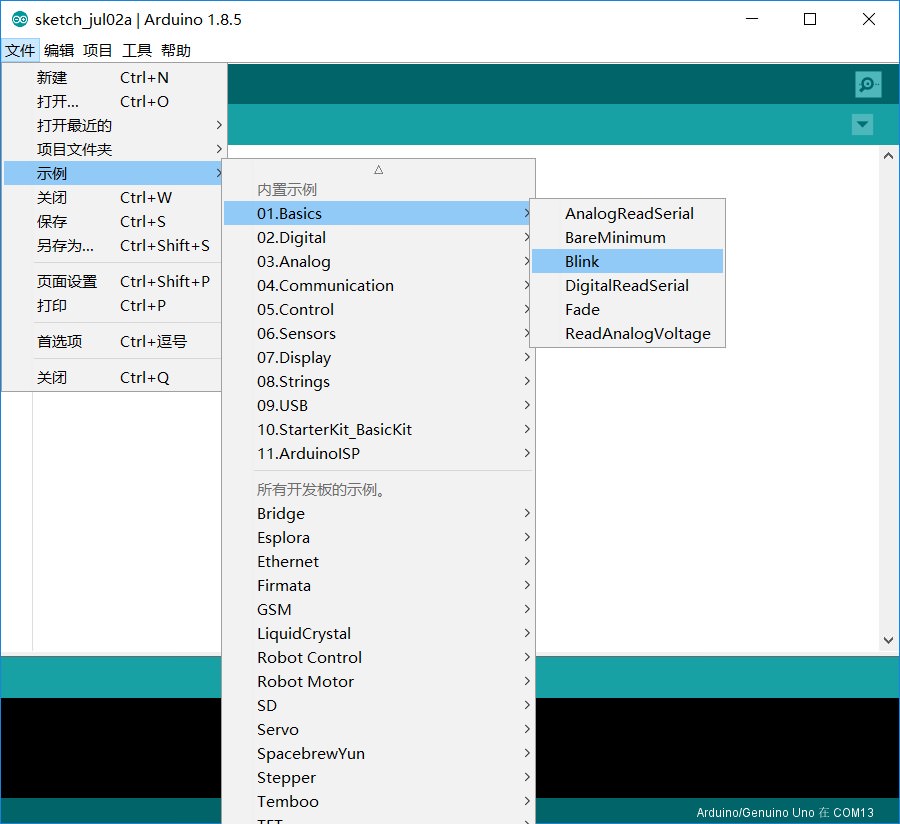The height and width of the screenshot is (824, 900).
Task: Expand the Ethernet library examples
Action: pyautogui.click(x=378, y=561)
